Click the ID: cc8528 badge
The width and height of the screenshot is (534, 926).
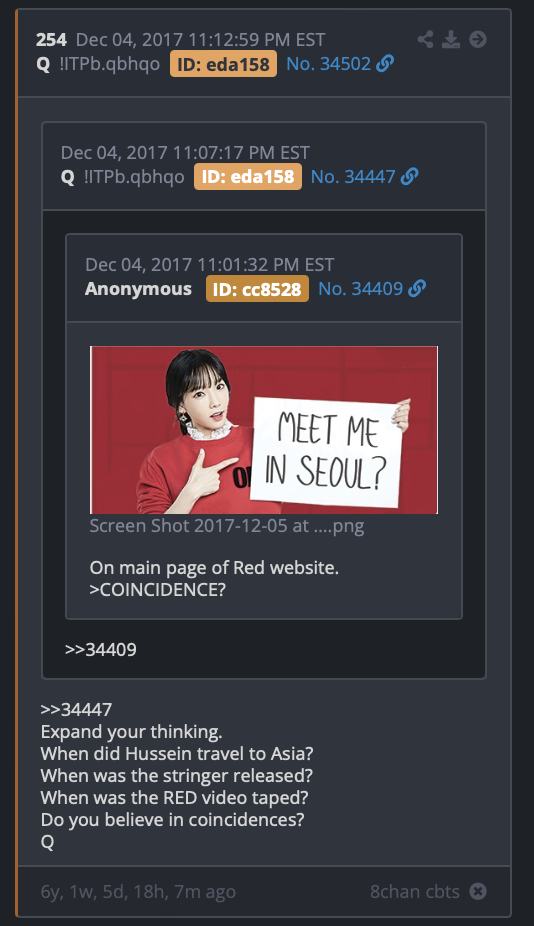[257, 289]
